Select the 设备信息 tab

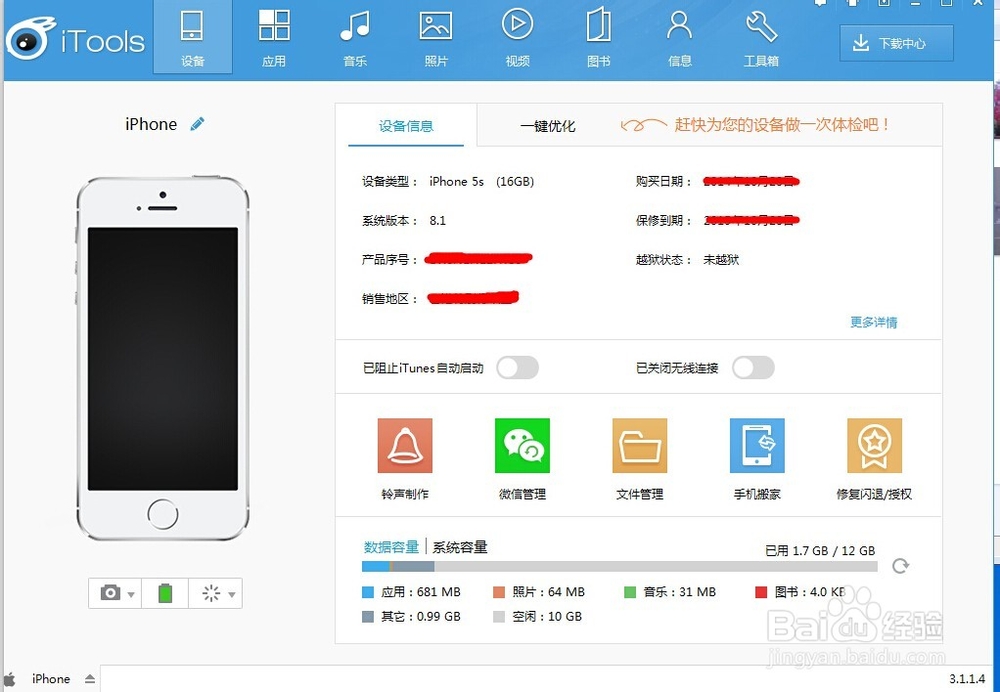click(406, 126)
